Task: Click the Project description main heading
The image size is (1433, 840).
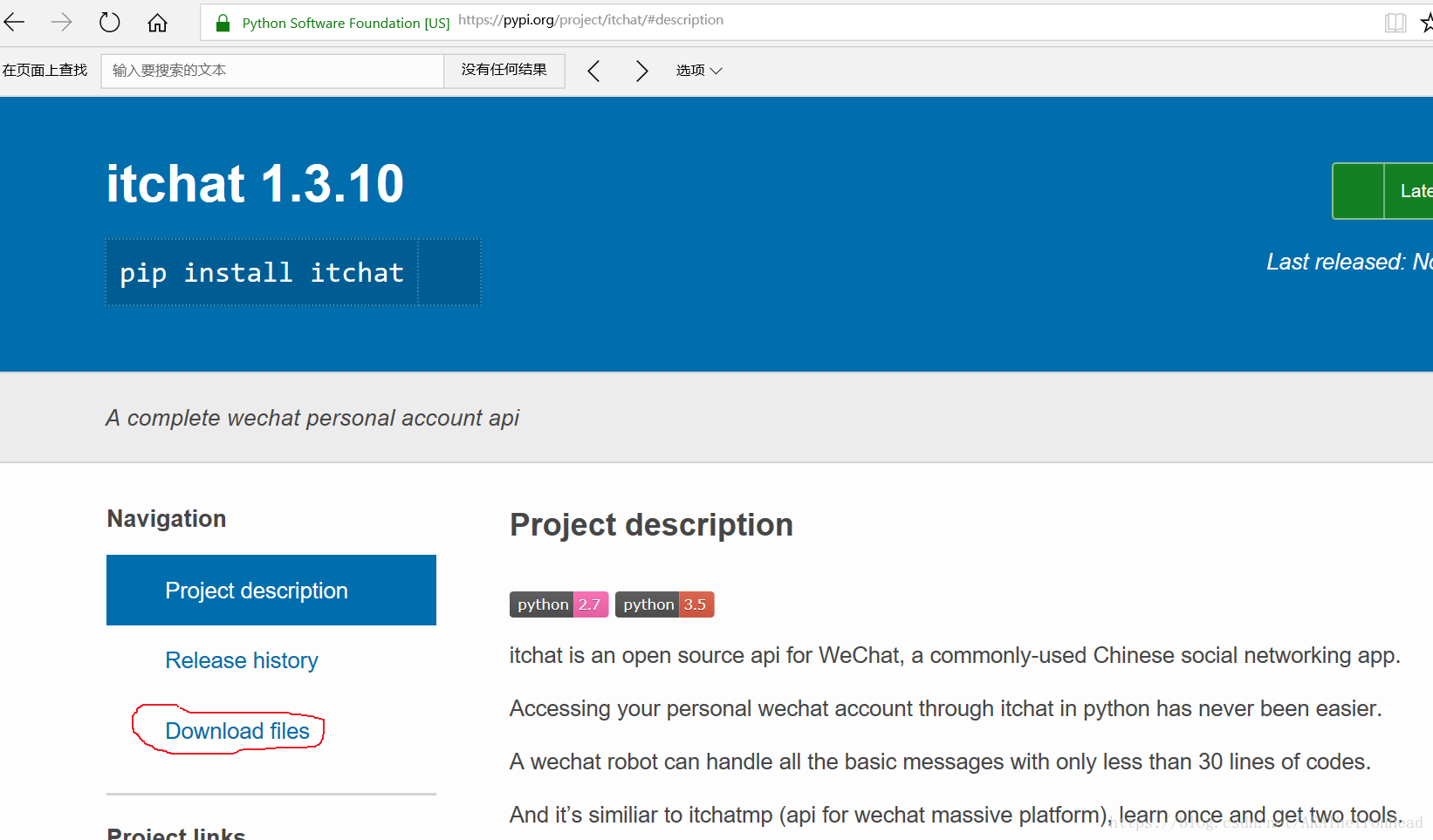Action: click(651, 525)
